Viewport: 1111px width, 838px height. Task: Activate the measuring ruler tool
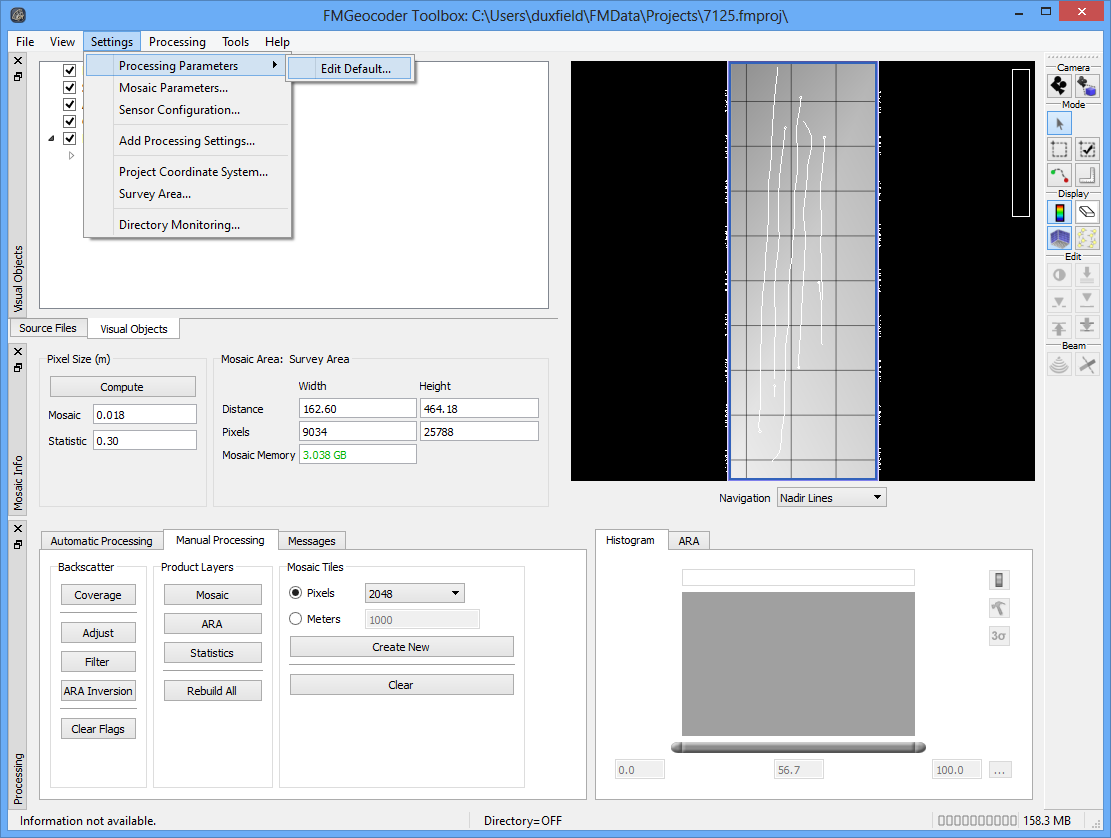1087,176
